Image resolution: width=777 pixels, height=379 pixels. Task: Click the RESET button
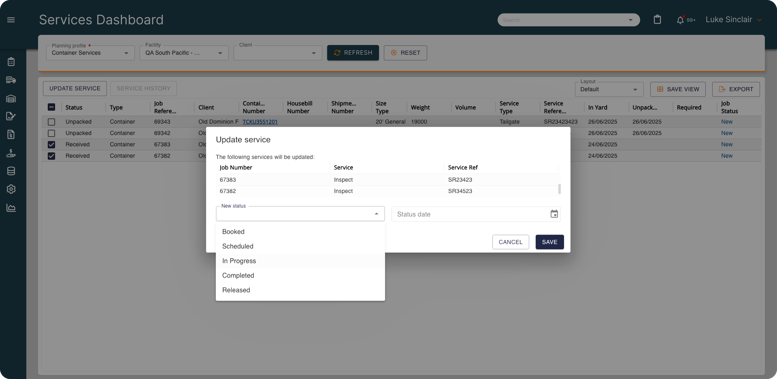click(405, 53)
